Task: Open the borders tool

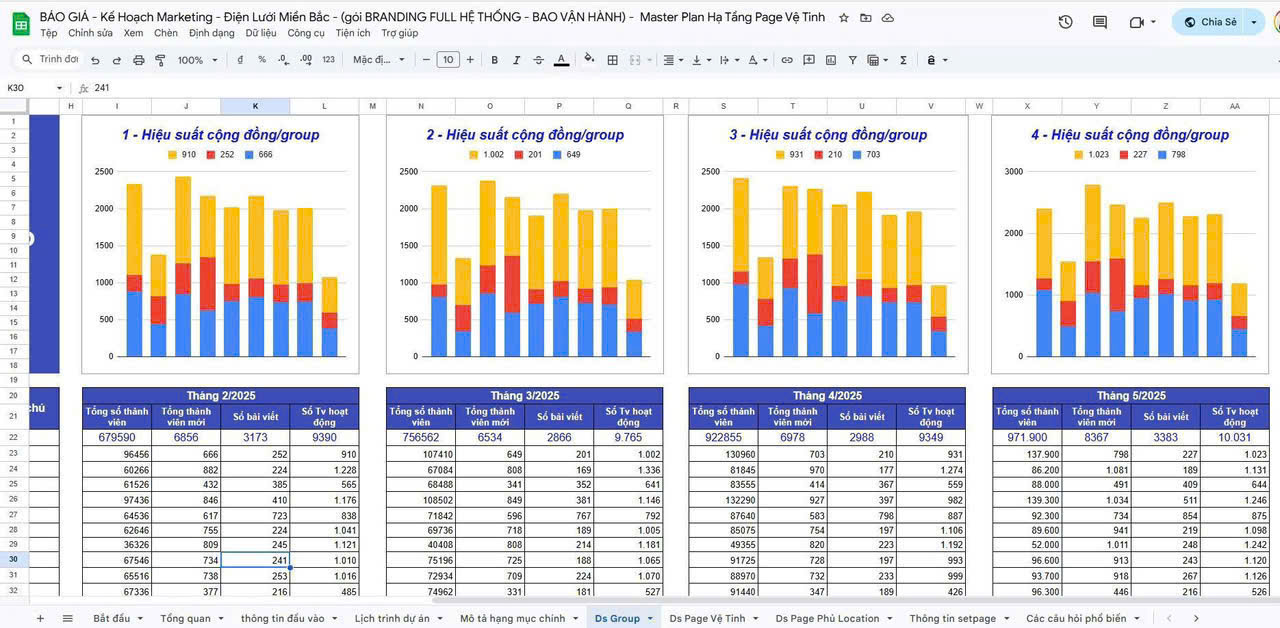Action: point(613,60)
